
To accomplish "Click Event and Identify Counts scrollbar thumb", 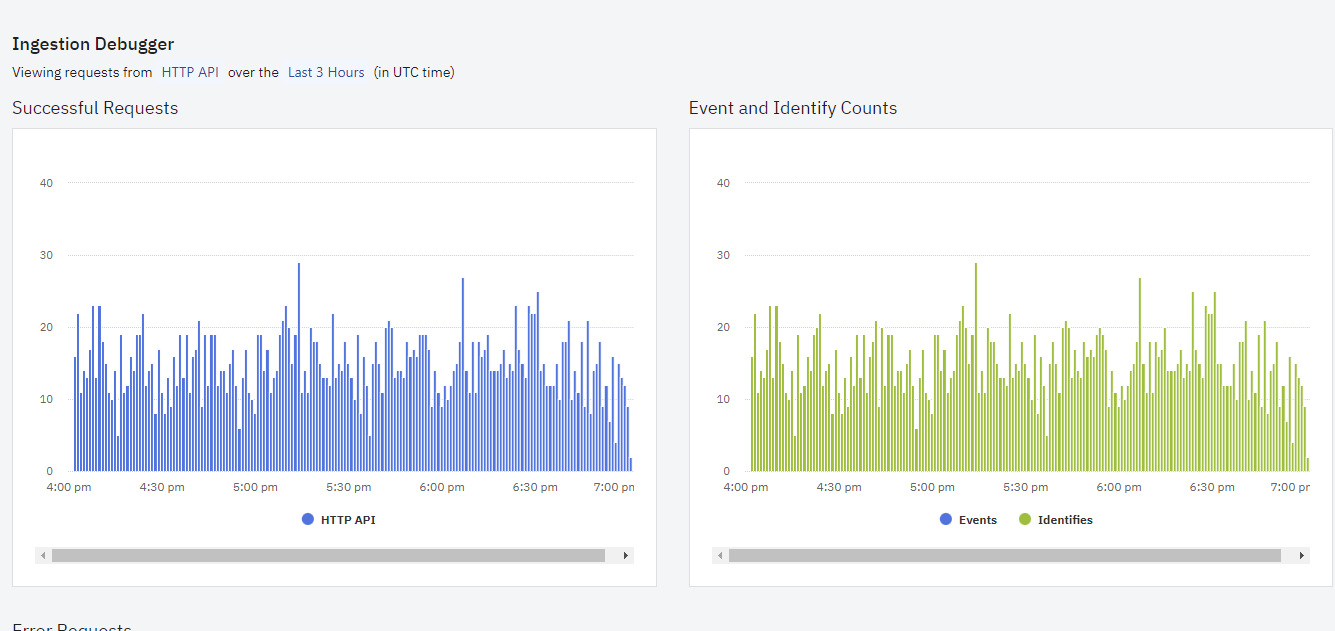I will [x=1005, y=555].
